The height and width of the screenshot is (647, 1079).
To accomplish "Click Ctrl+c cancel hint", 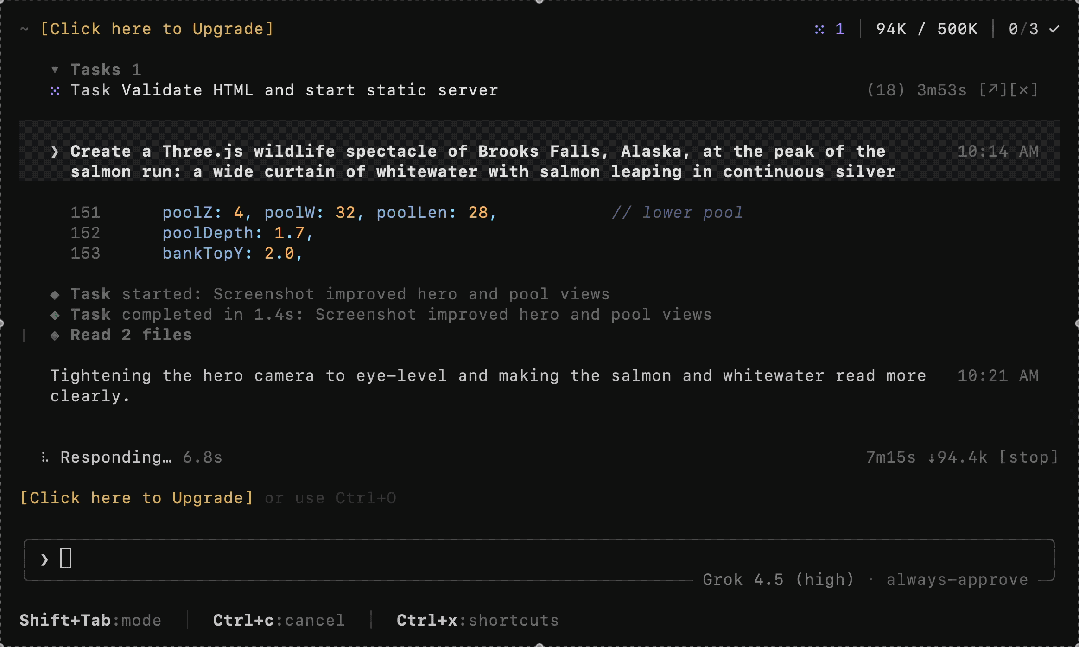I will click(279, 620).
